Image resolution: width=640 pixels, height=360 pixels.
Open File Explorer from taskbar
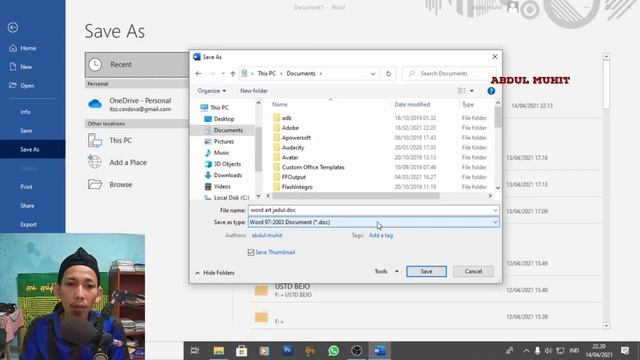(x=218, y=351)
